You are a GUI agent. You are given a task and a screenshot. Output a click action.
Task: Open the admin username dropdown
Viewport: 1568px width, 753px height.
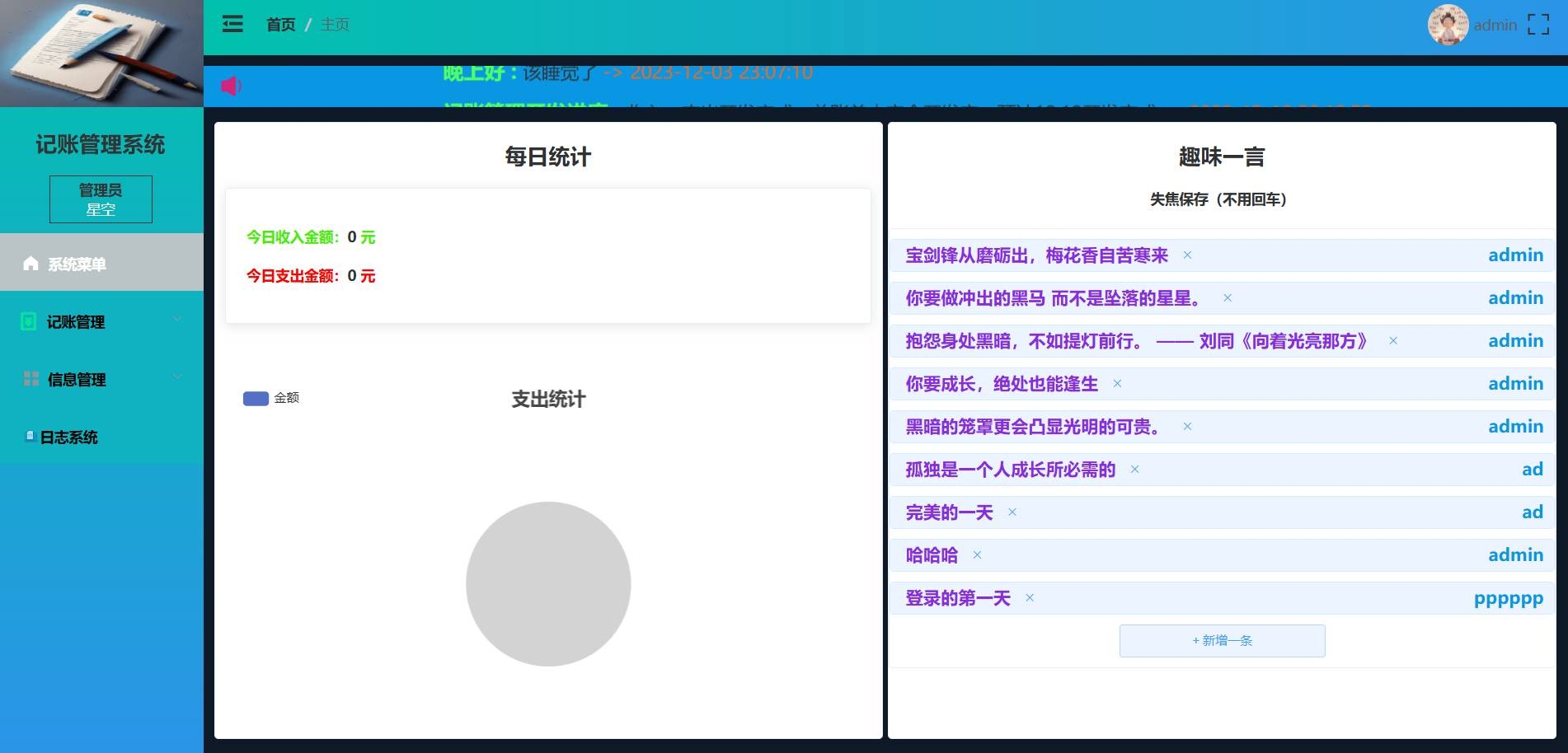tap(1495, 26)
